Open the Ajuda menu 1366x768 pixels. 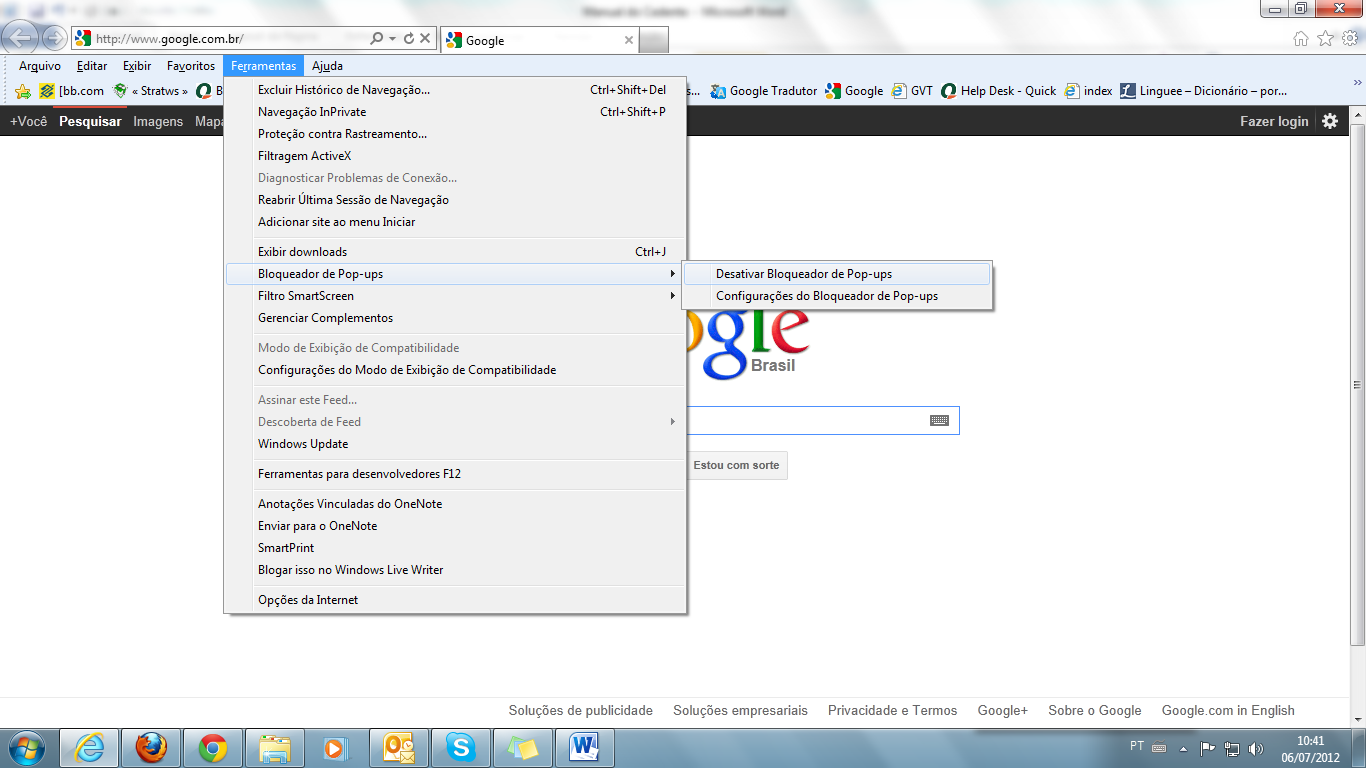(327, 66)
